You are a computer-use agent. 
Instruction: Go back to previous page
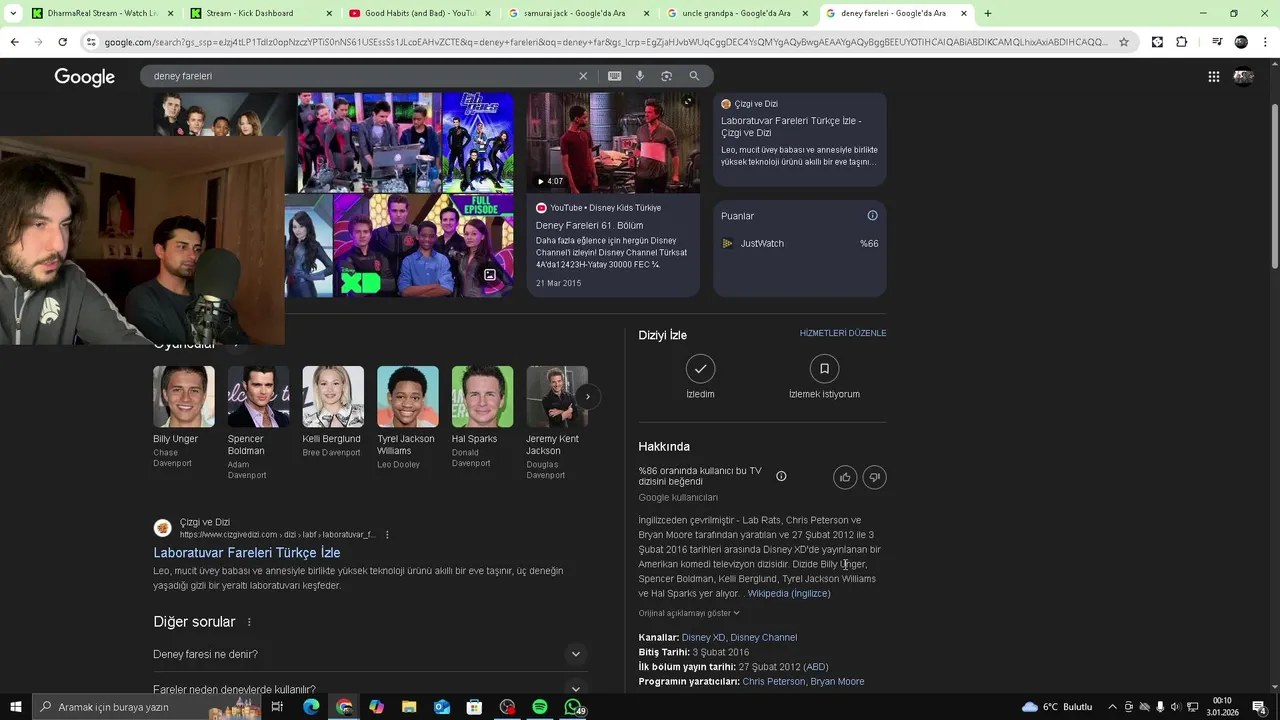[14, 42]
